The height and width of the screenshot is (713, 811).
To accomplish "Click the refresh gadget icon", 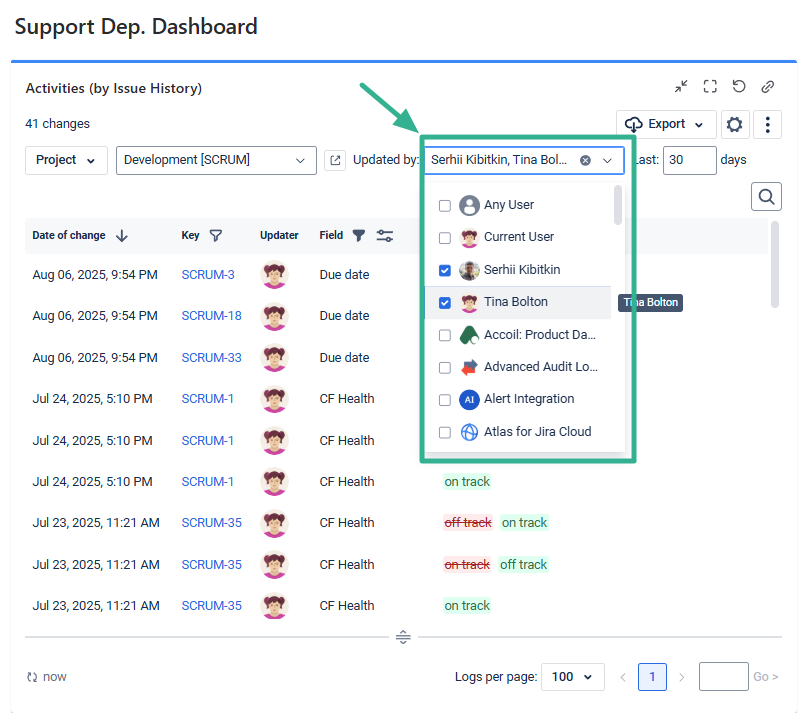I will [x=739, y=87].
